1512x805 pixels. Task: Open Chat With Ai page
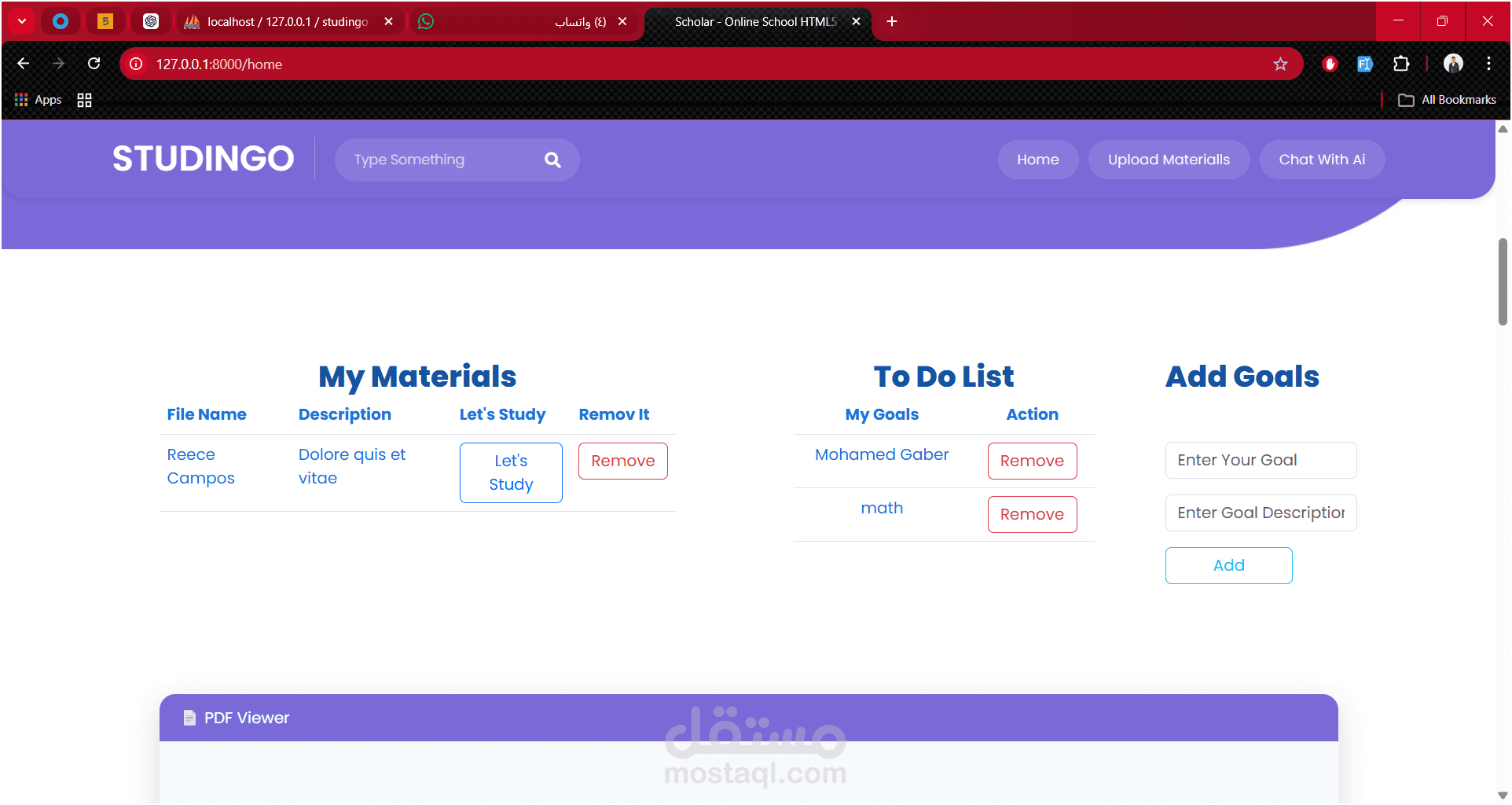[x=1322, y=160]
